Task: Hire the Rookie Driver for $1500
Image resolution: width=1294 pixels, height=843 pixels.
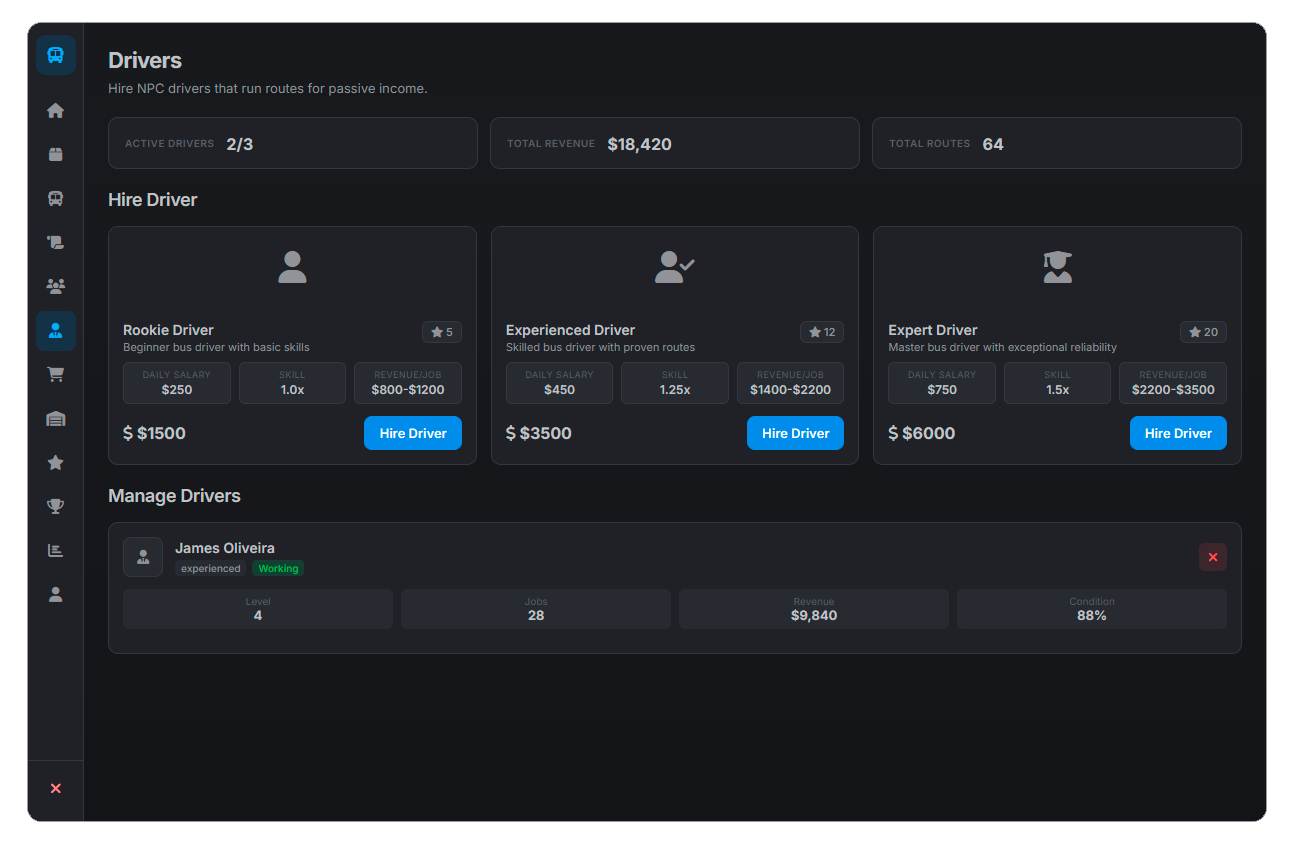Action: [x=413, y=433]
